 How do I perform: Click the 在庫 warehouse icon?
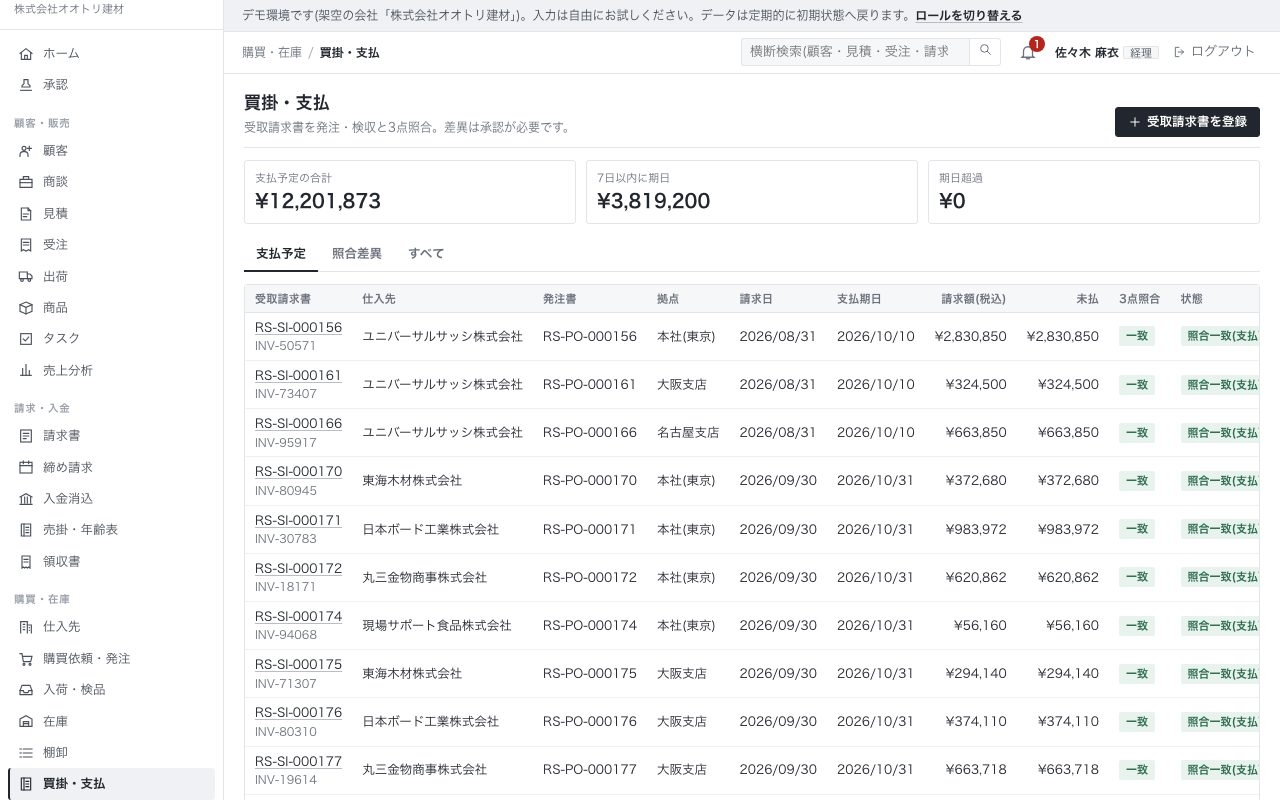tap(26, 722)
